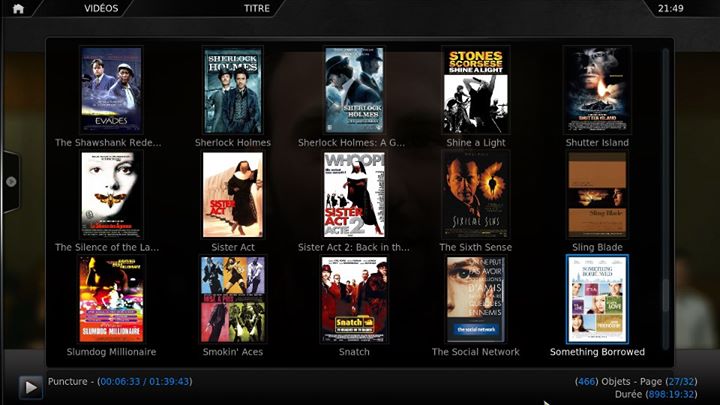Expand the side panel arrow handle
Image resolution: width=720 pixels, height=405 pixels.
pos(11,182)
